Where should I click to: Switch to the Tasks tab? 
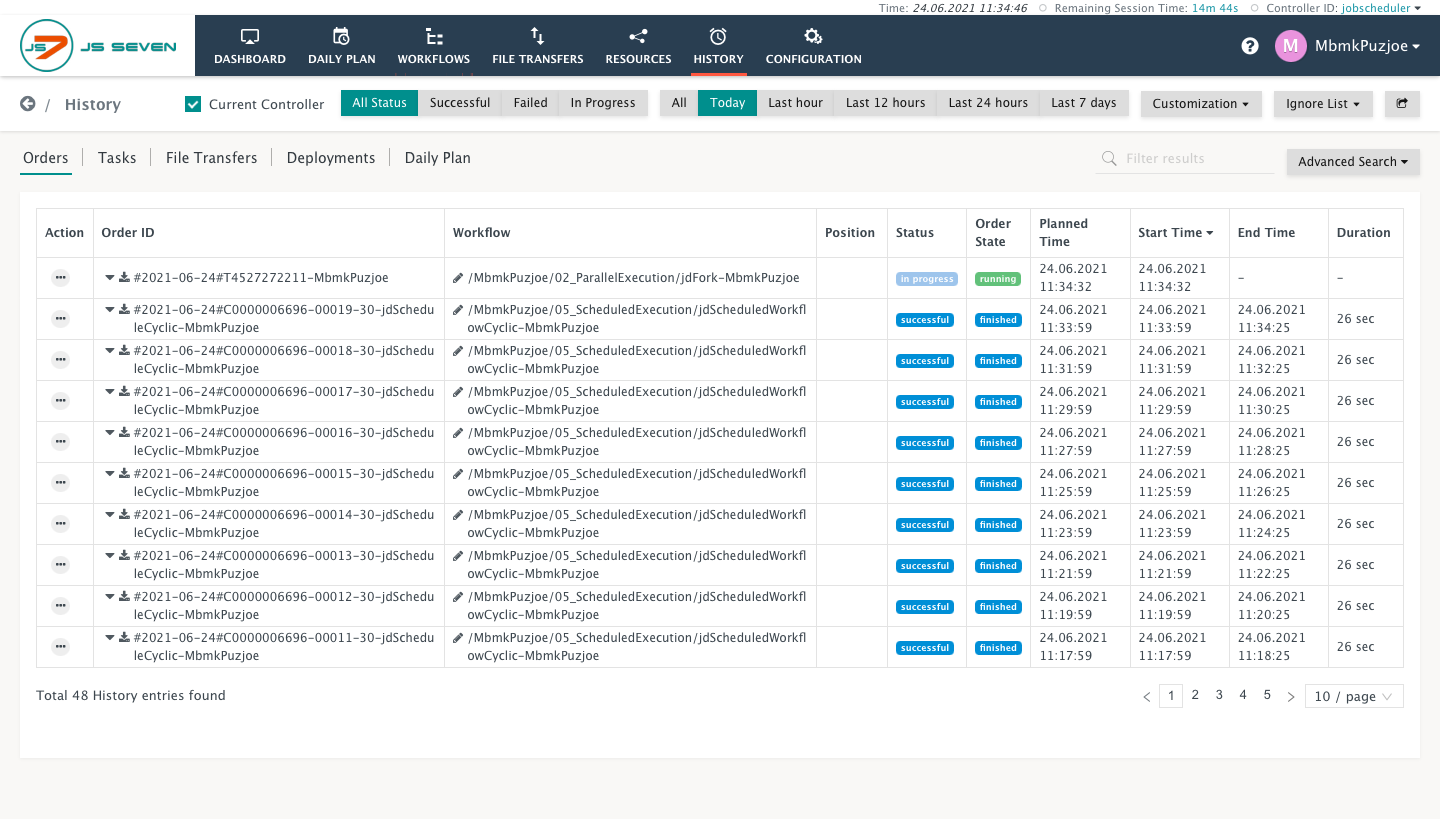117,158
